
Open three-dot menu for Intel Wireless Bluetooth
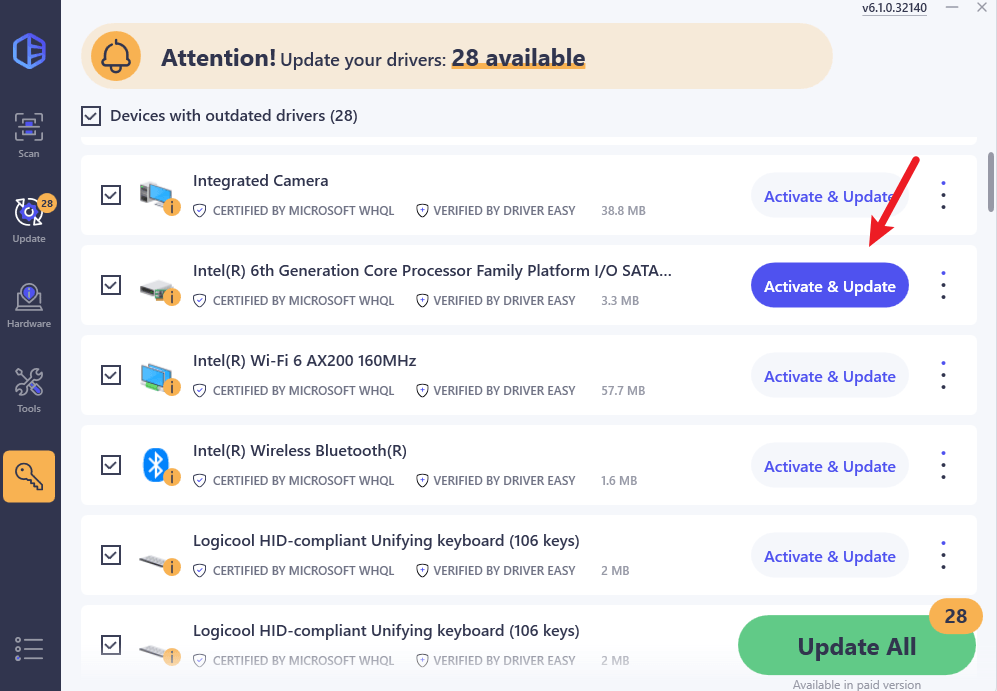(x=943, y=466)
